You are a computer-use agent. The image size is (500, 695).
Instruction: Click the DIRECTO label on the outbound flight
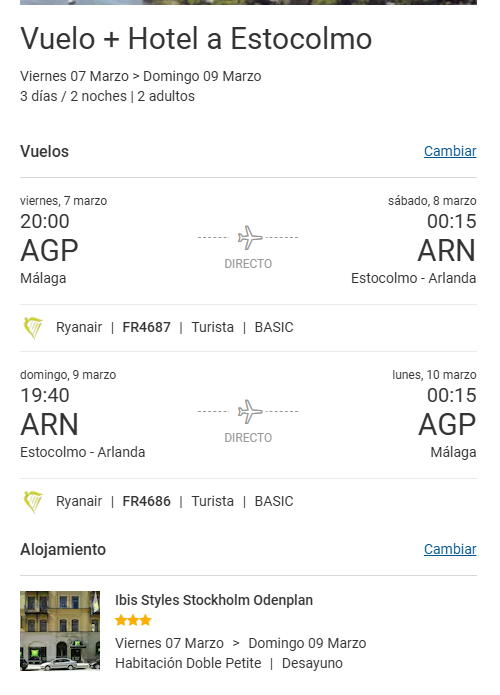[x=248, y=264]
